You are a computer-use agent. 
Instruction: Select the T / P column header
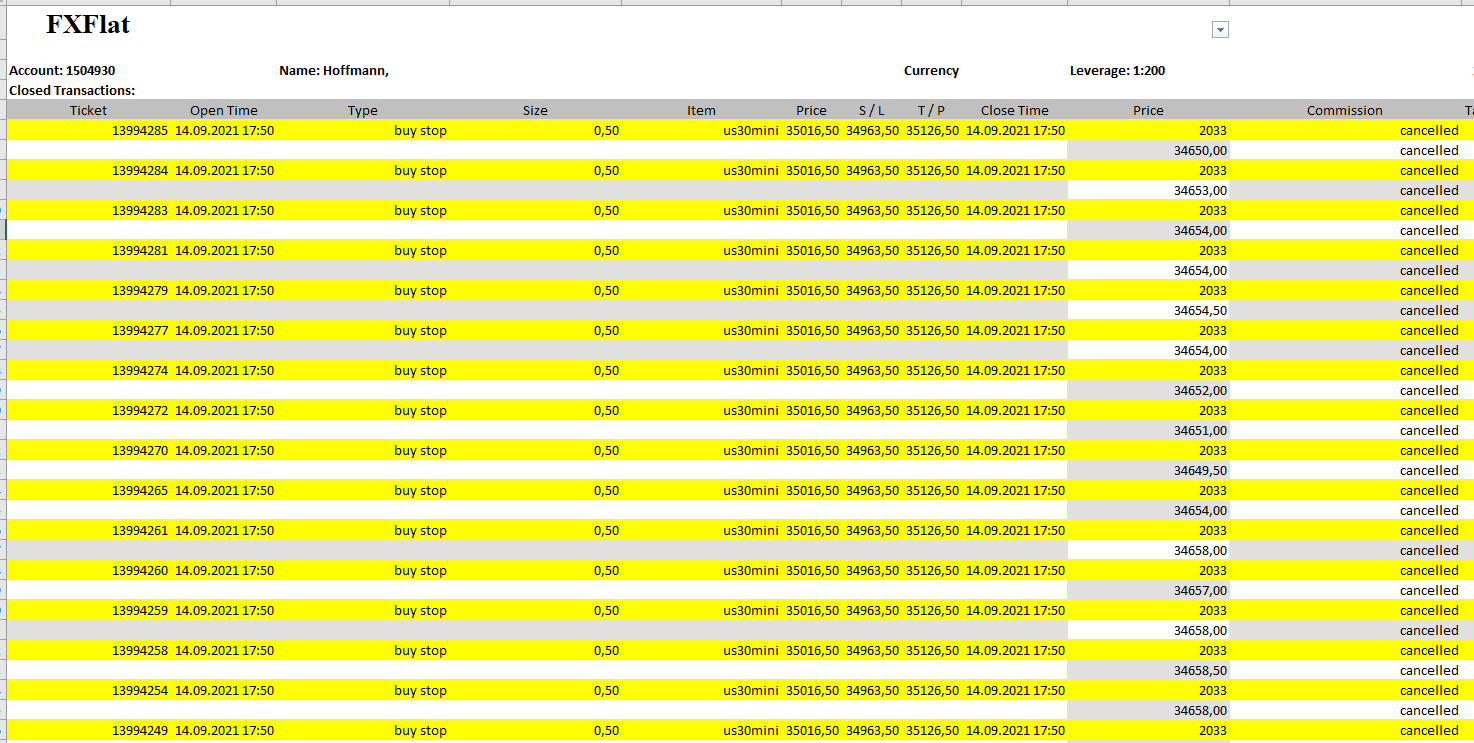[x=931, y=111]
